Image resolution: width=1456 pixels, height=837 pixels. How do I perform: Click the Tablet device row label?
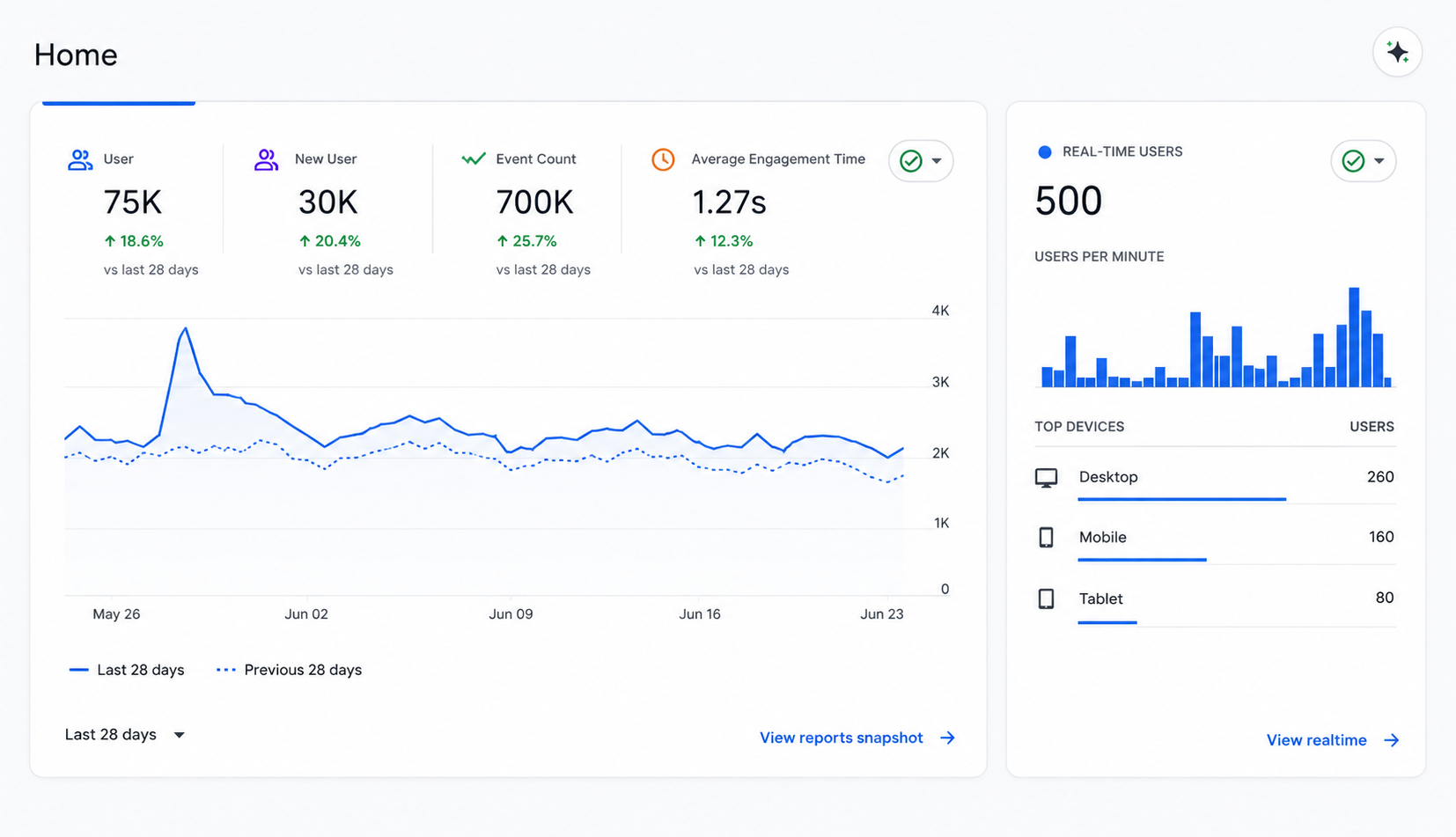pyautogui.click(x=1101, y=598)
